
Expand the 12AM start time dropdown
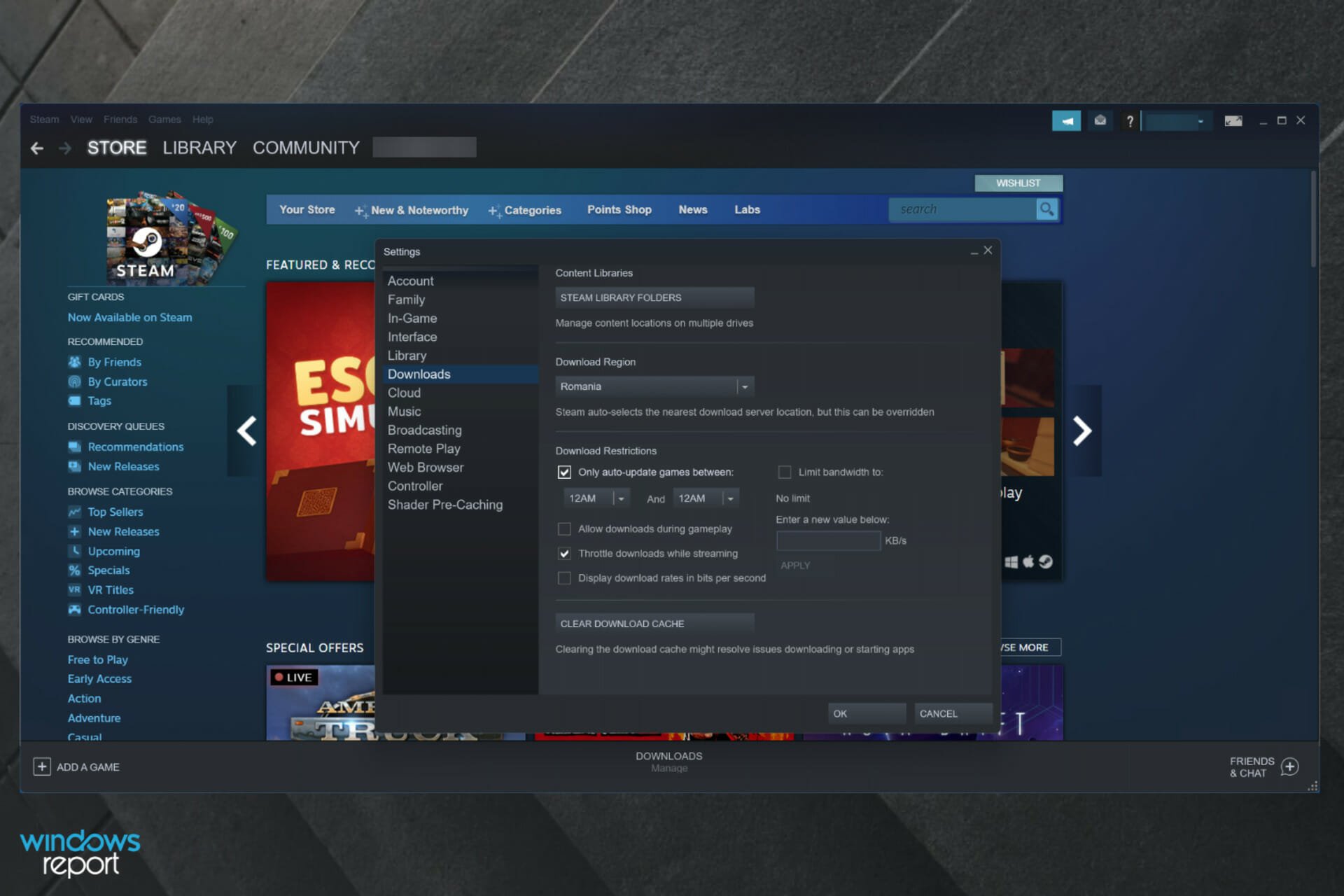[x=621, y=498]
